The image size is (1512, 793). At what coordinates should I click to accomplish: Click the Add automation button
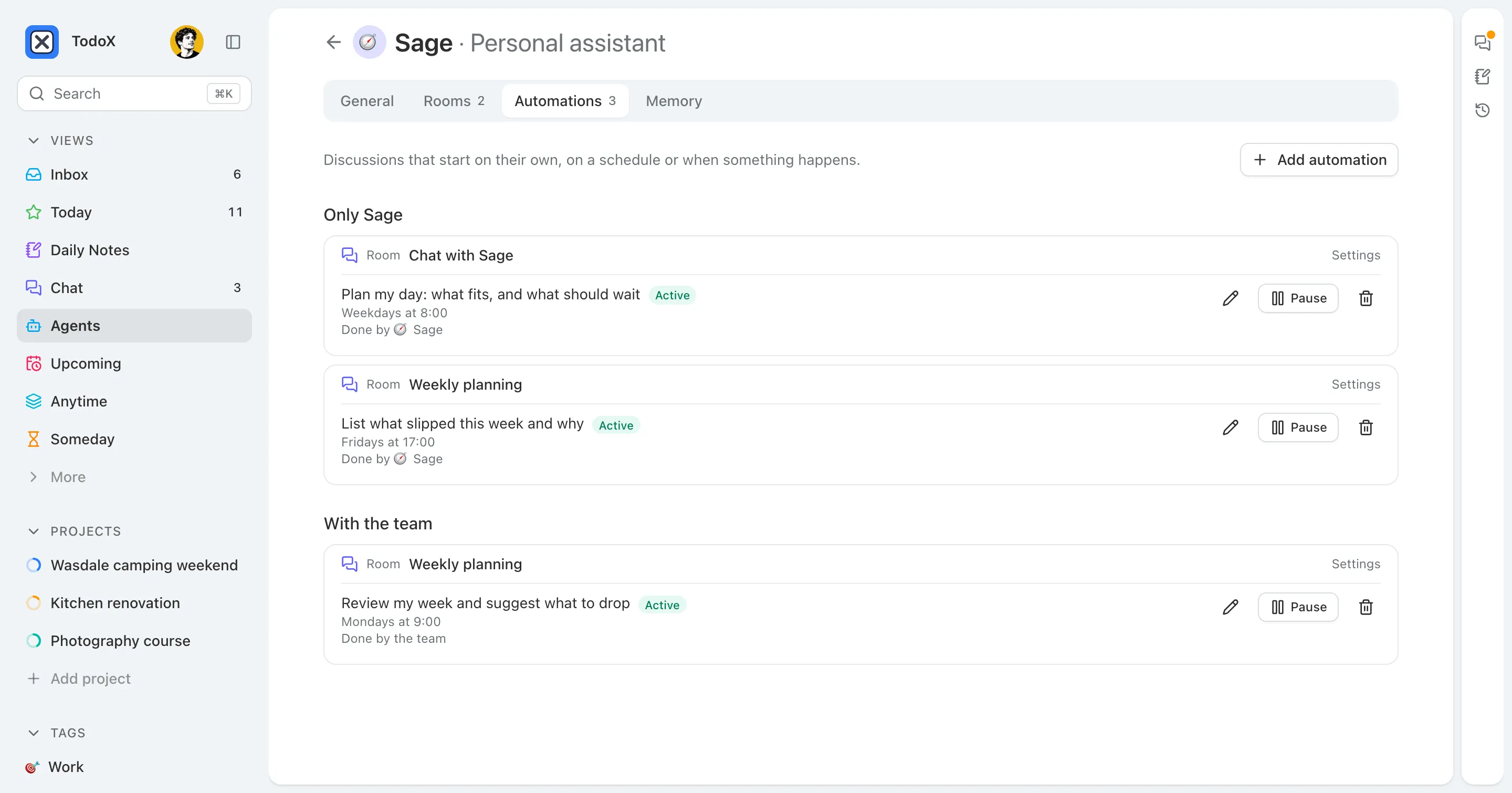point(1319,160)
